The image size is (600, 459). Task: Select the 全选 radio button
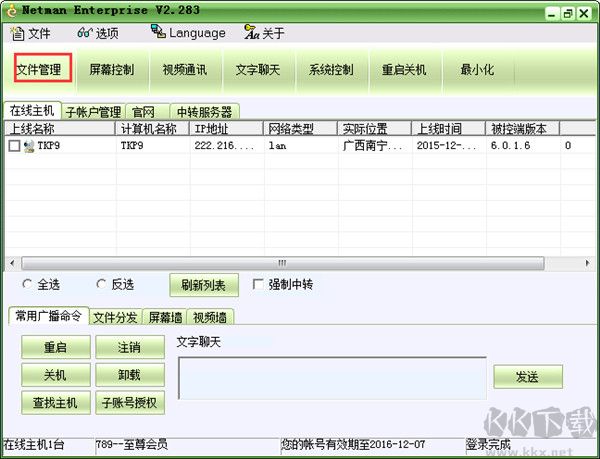27,284
